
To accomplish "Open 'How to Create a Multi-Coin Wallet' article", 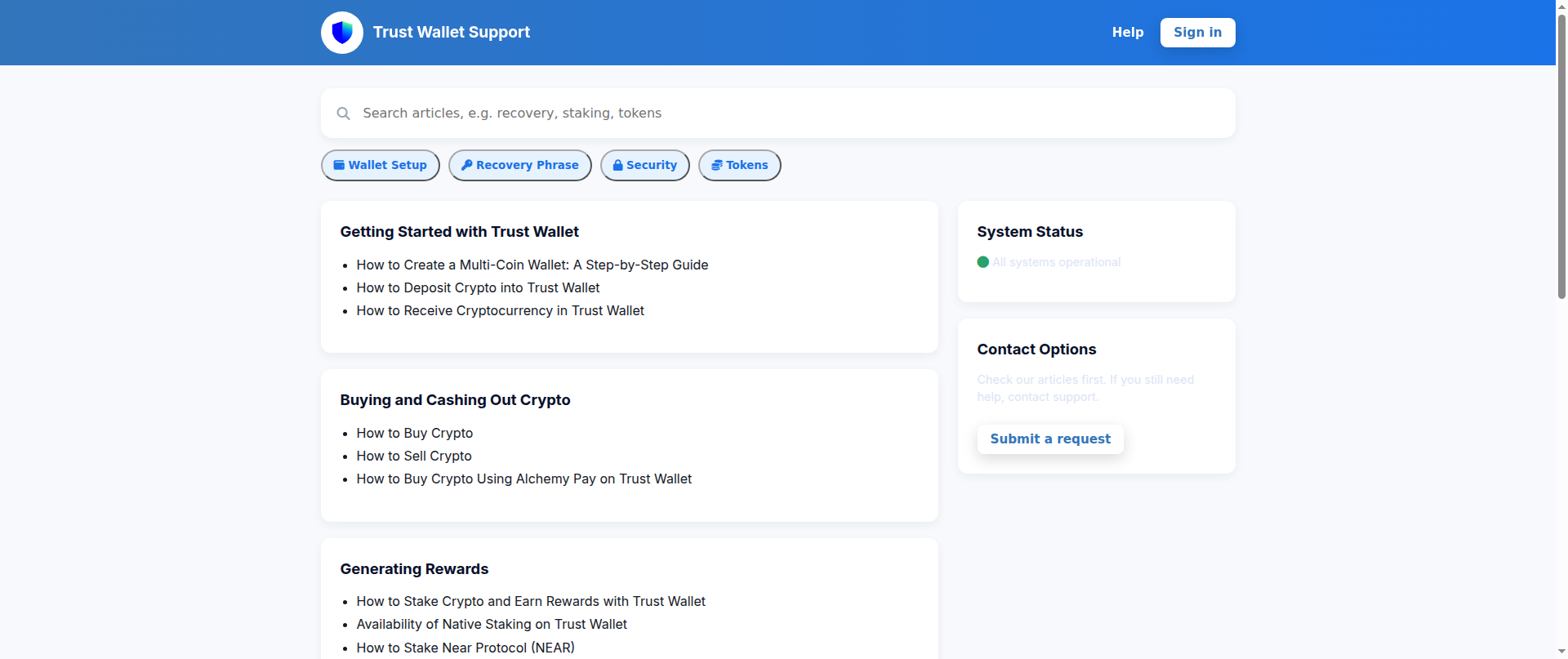I will pos(532,265).
